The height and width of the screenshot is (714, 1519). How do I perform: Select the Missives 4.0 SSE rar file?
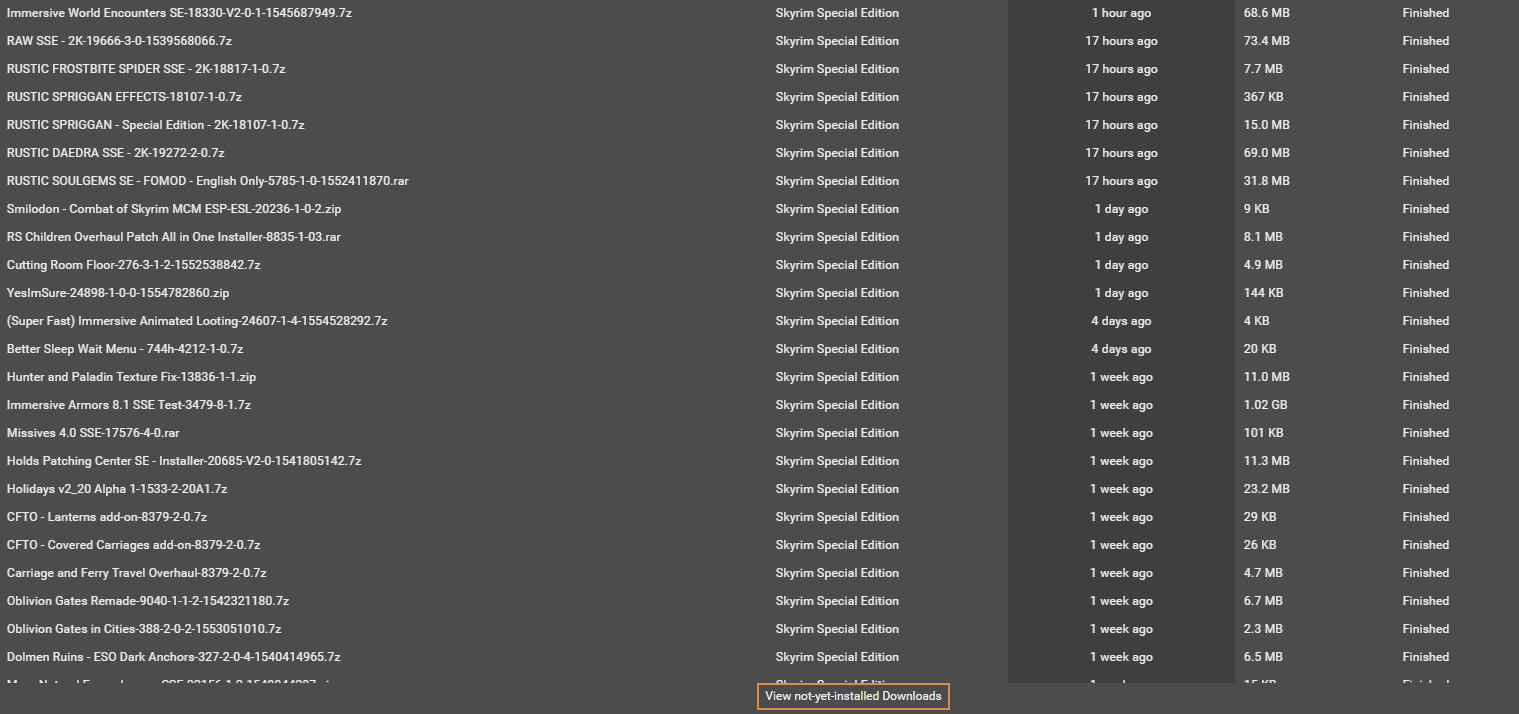point(93,433)
